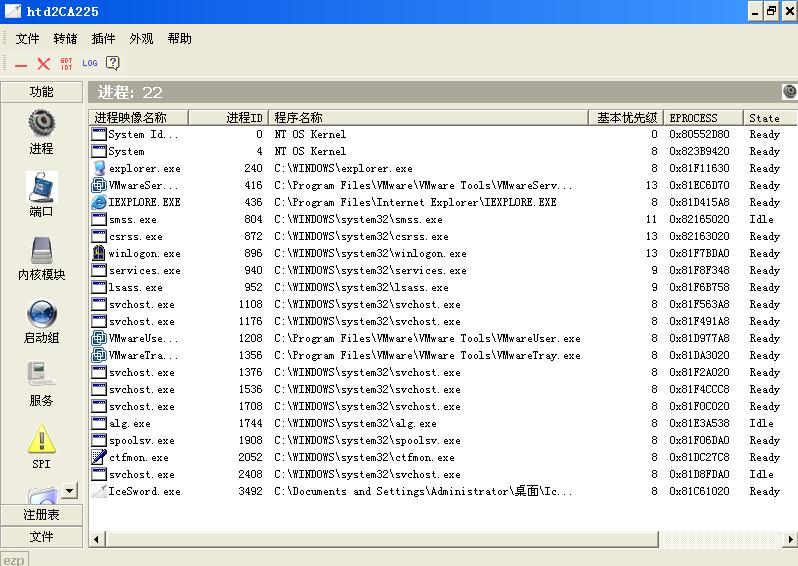Image resolution: width=798 pixels, height=566 pixels.
Task: Click the path C:\WINDOWS\system32\ctfmon.exe
Action: 364,458
